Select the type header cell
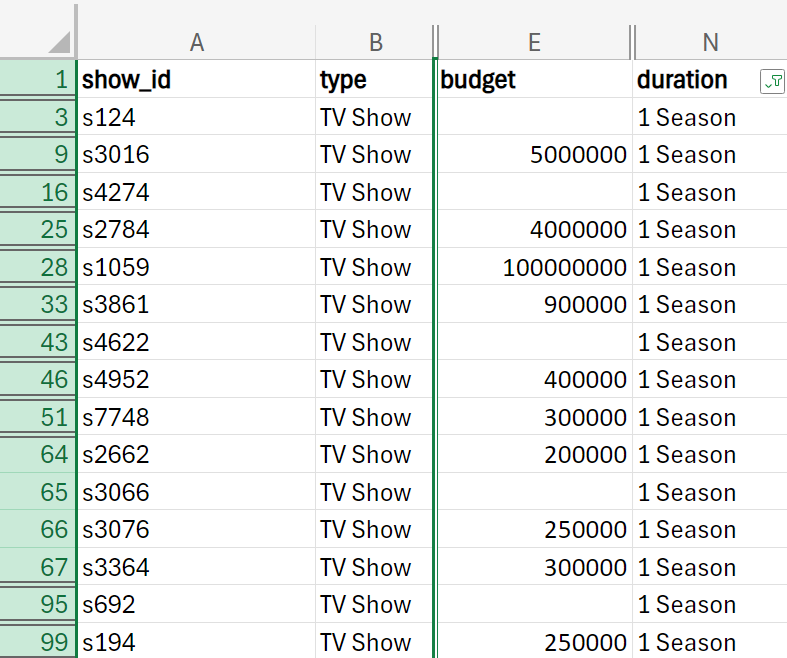The width and height of the screenshot is (787, 658). pyautogui.click(x=375, y=80)
